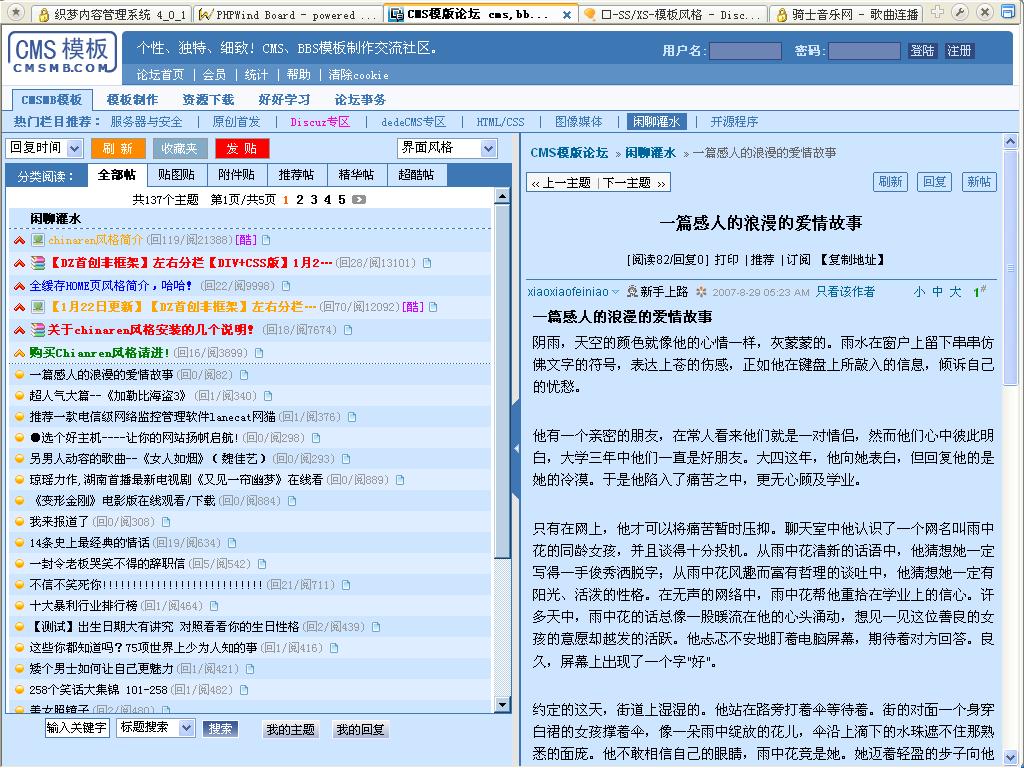The height and width of the screenshot is (768, 1024).
Task: Click the sticky arrow icon beside 全缓存HOME页风格简介
Action: pos(20,286)
